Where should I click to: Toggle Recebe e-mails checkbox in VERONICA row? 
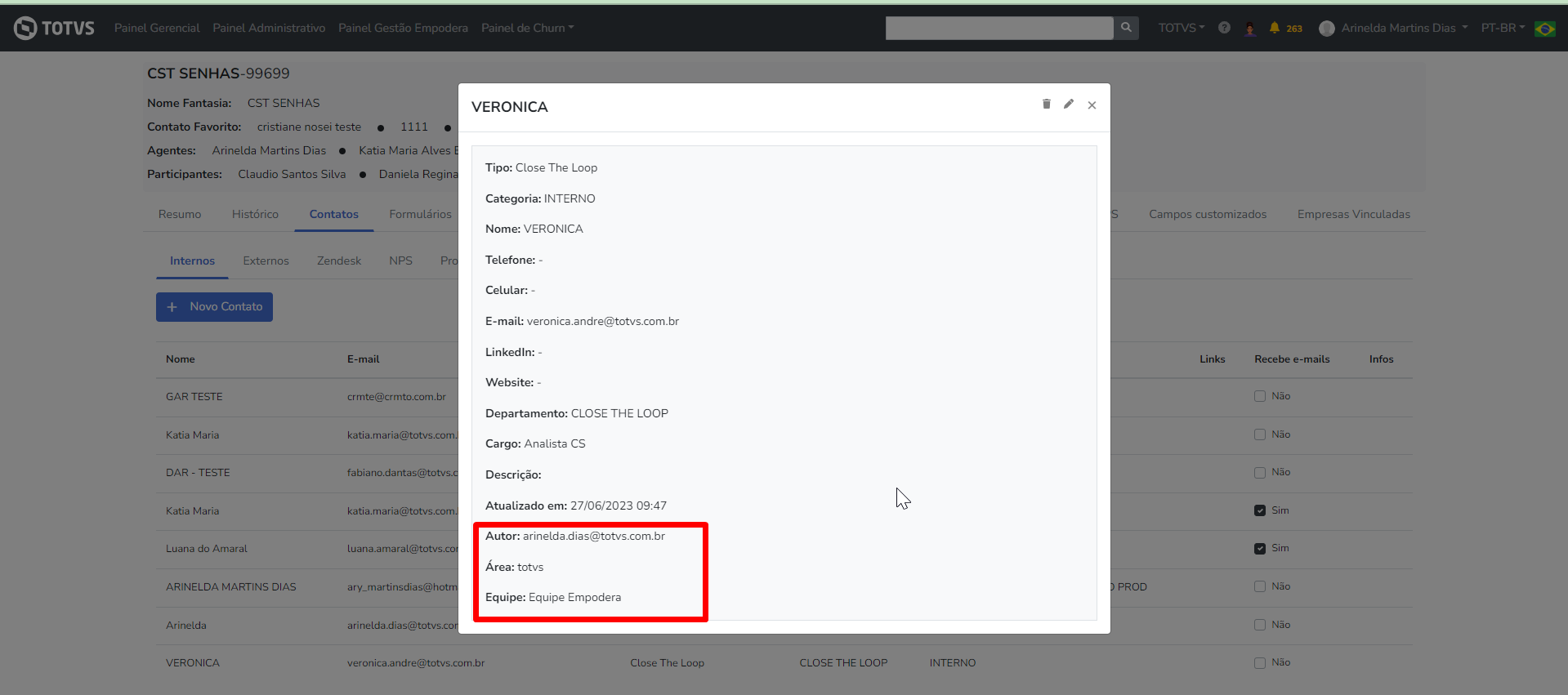(1260, 662)
